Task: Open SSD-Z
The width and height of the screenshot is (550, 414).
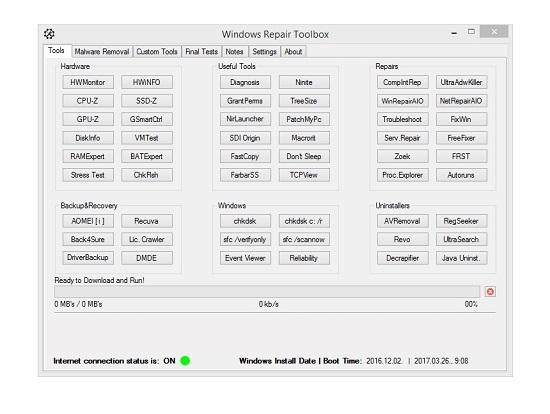Action: click(147, 101)
